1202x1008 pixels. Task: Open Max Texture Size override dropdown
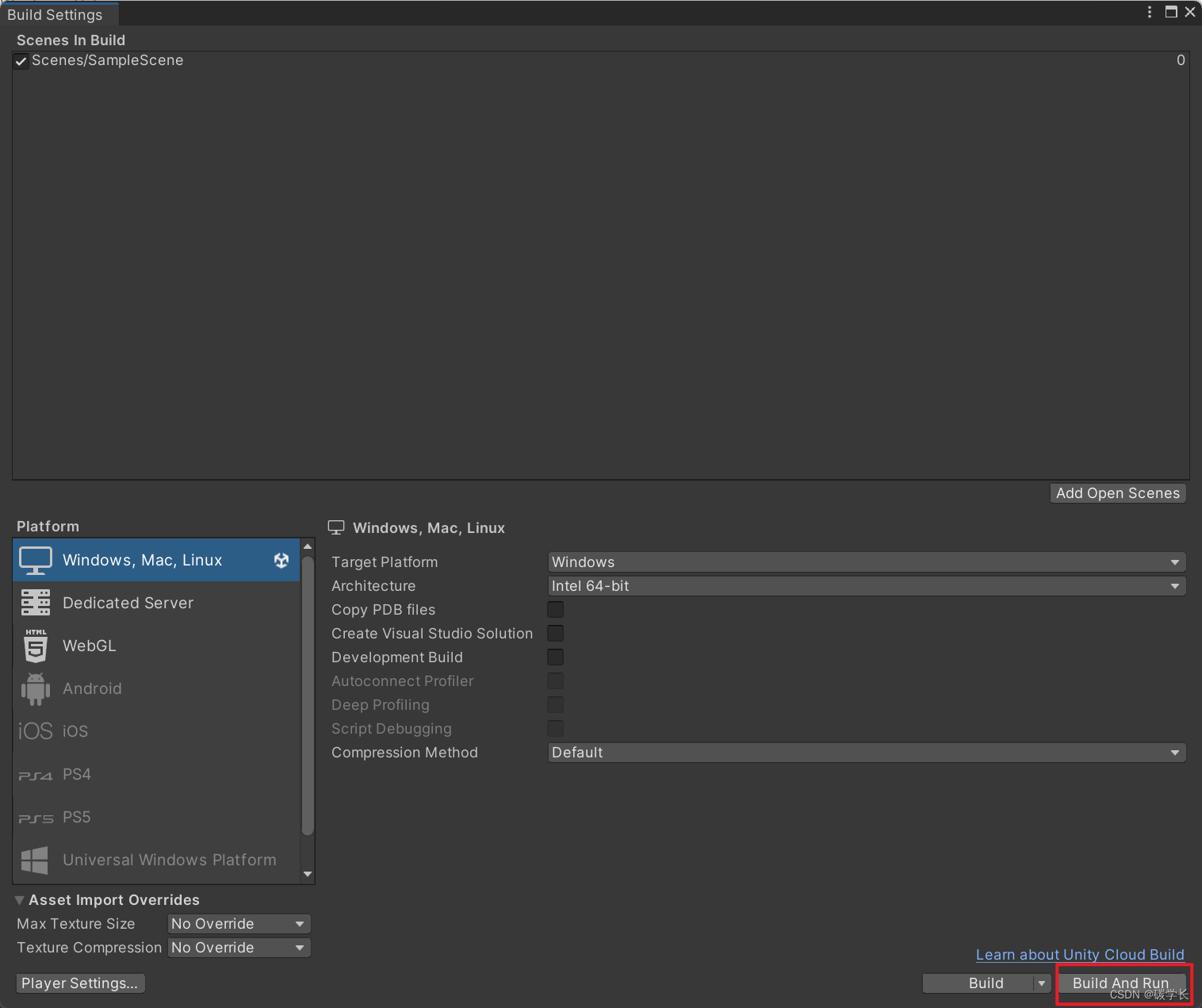tap(239, 924)
